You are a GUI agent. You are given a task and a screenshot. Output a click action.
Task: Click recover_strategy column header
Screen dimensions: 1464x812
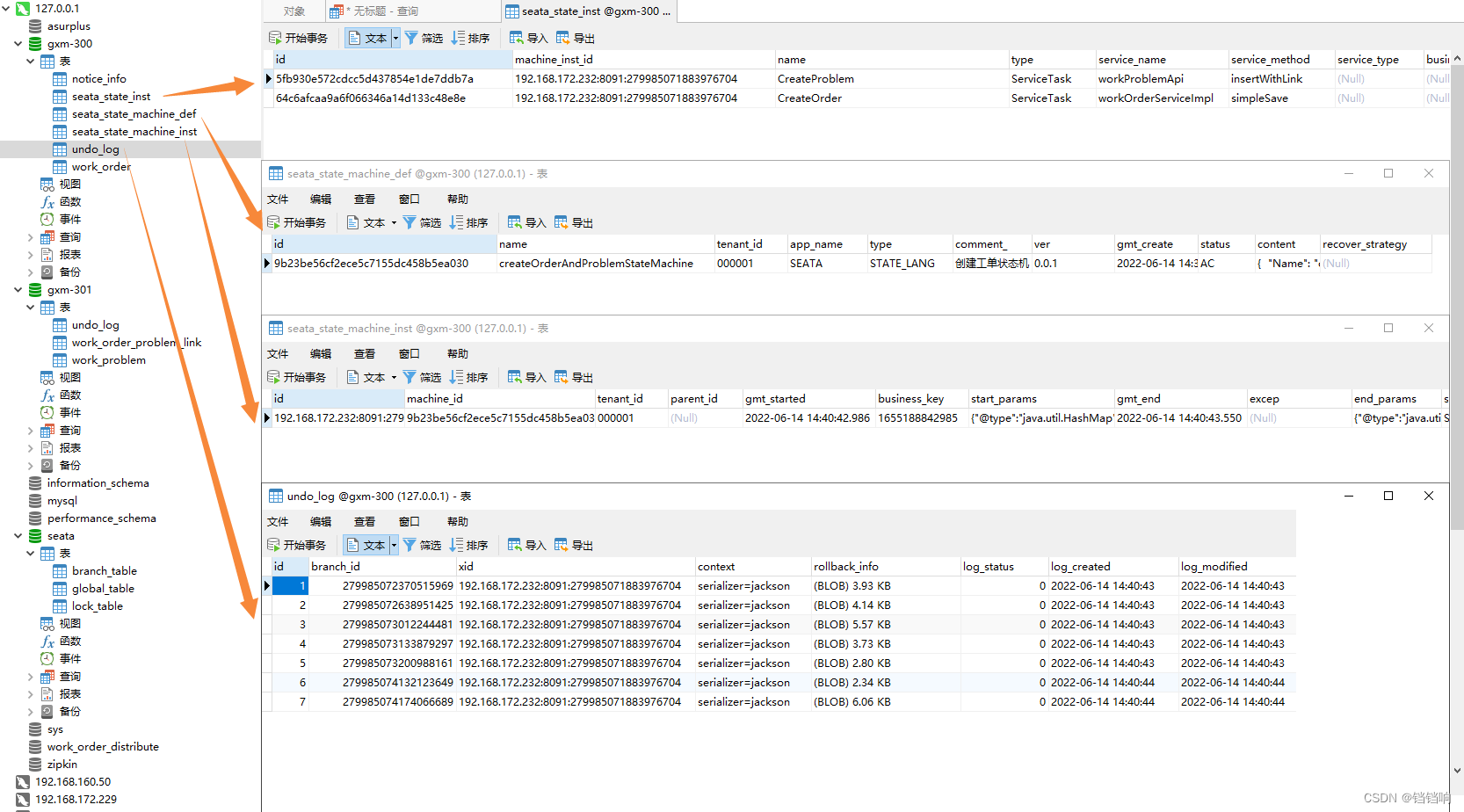point(1376,244)
